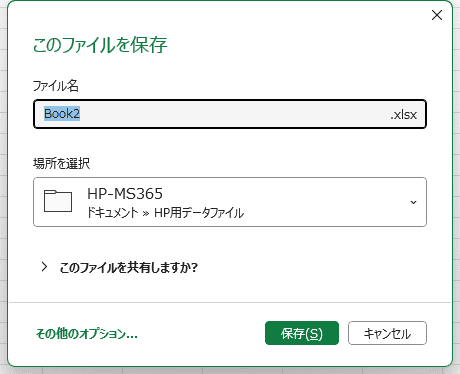Select the HP-MS365 location name

pyautogui.click(x=125, y=194)
